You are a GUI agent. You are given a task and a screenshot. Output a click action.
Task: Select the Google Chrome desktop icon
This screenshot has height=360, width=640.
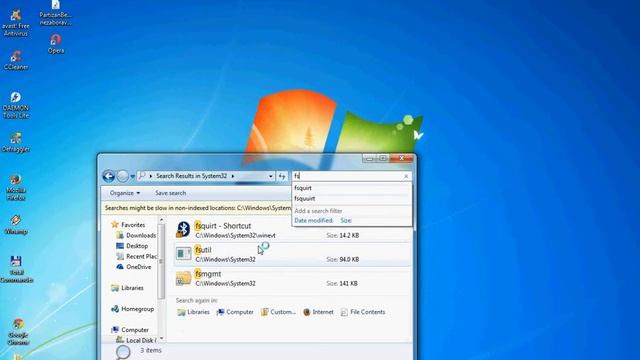point(18,332)
